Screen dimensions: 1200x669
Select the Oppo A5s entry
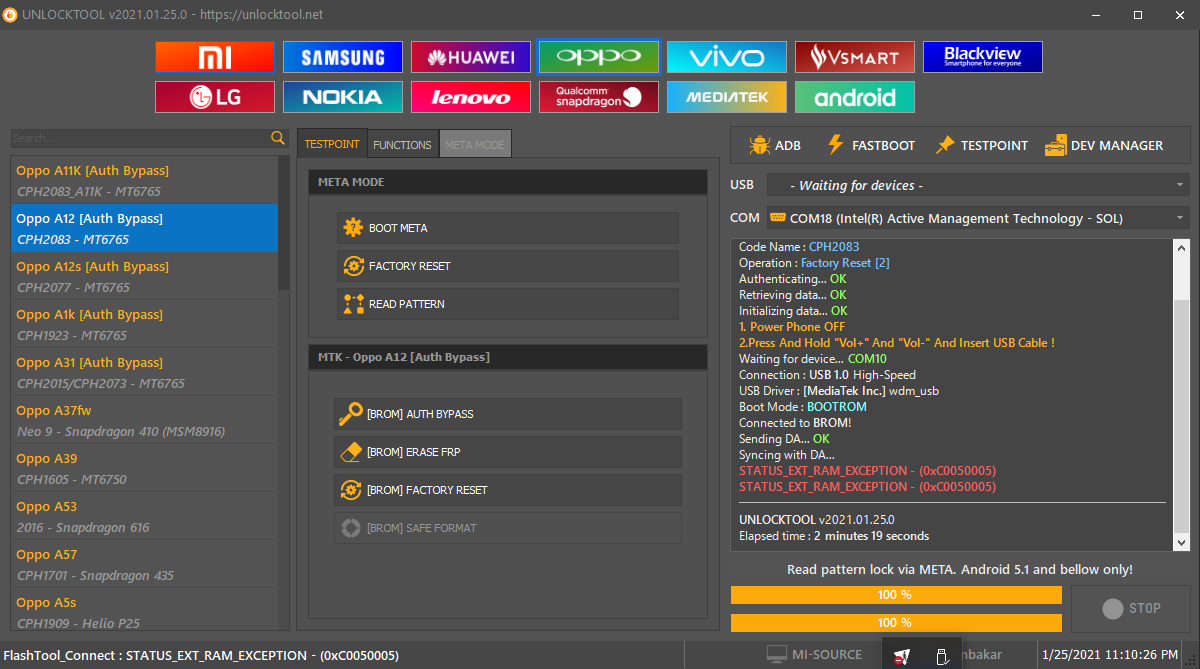point(145,609)
